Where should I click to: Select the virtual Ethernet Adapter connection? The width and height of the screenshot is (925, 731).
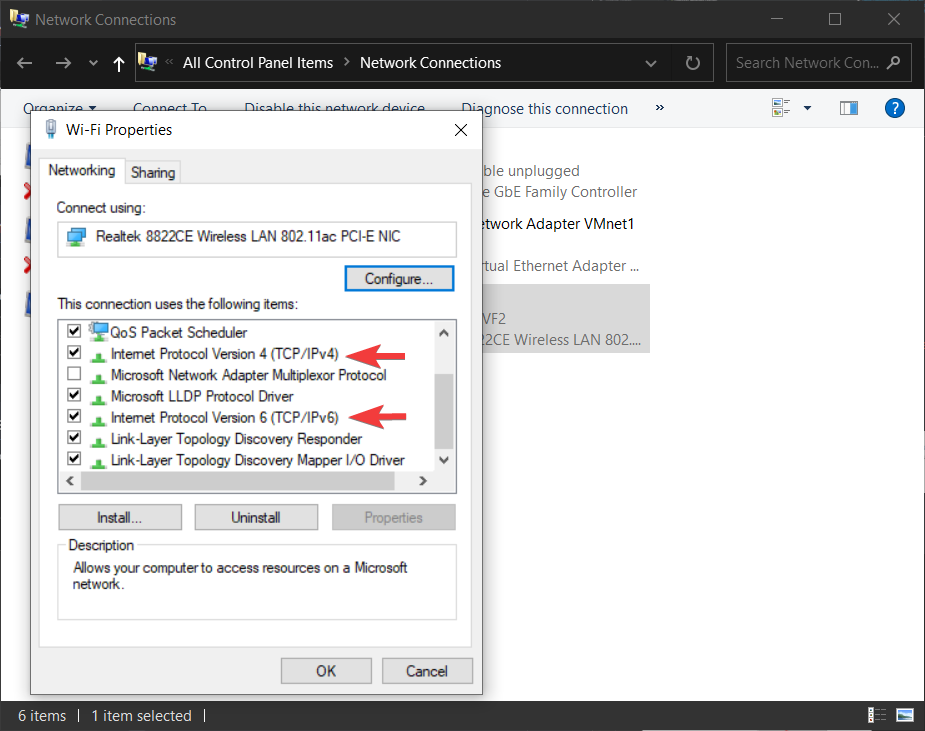coord(560,266)
